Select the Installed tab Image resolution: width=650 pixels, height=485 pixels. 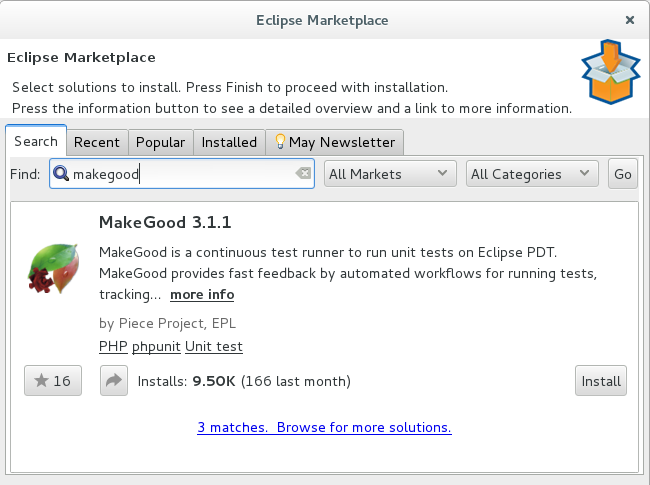pos(229,142)
